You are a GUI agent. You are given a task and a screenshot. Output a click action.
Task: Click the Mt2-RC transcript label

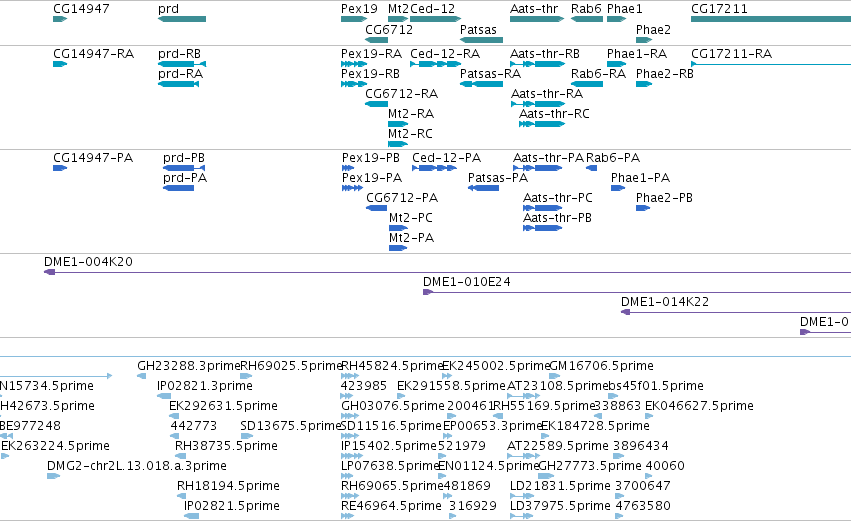click(410, 134)
